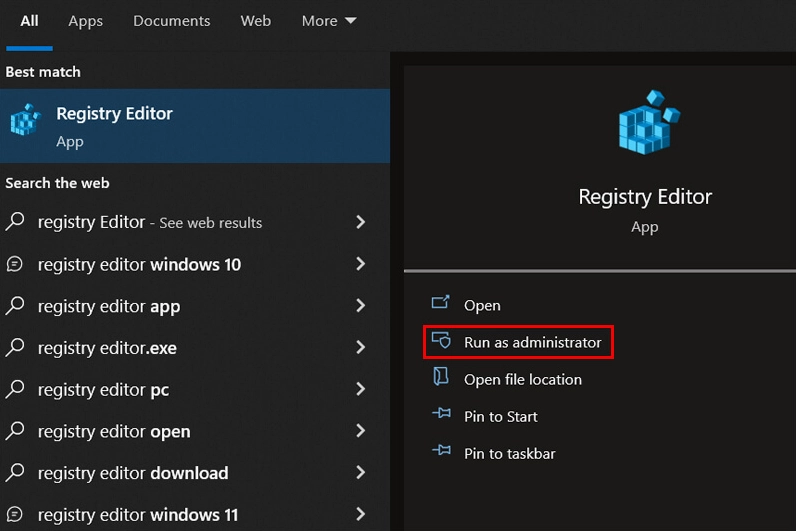Expand chevron for 'registry editor open'
Viewport: 796px width, 531px height.
360,430
